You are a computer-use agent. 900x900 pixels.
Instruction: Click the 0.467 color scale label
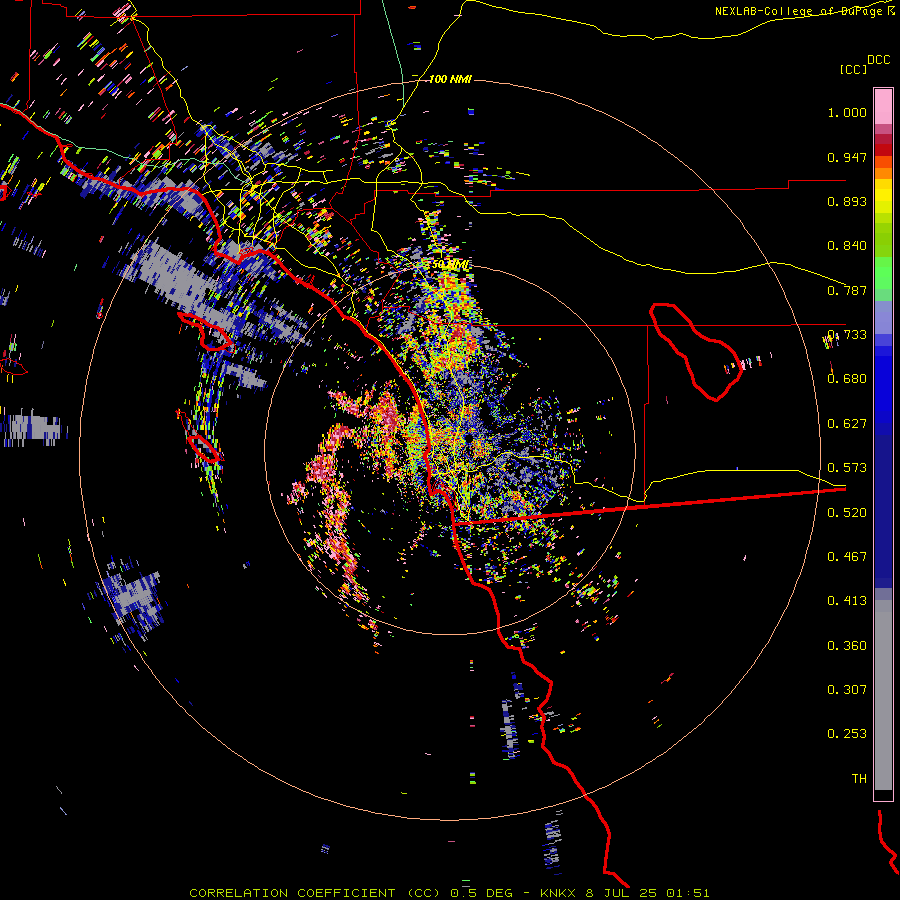(847, 557)
